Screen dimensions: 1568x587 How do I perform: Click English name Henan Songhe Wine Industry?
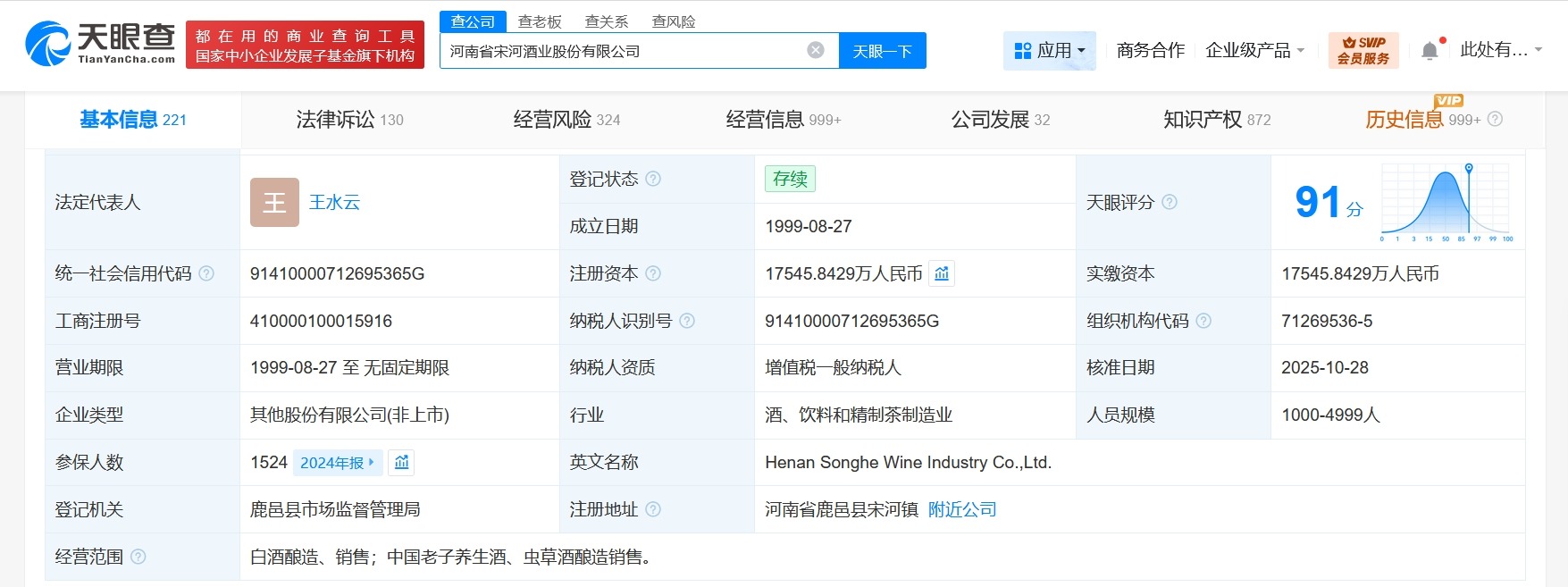click(x=909, y=462)
